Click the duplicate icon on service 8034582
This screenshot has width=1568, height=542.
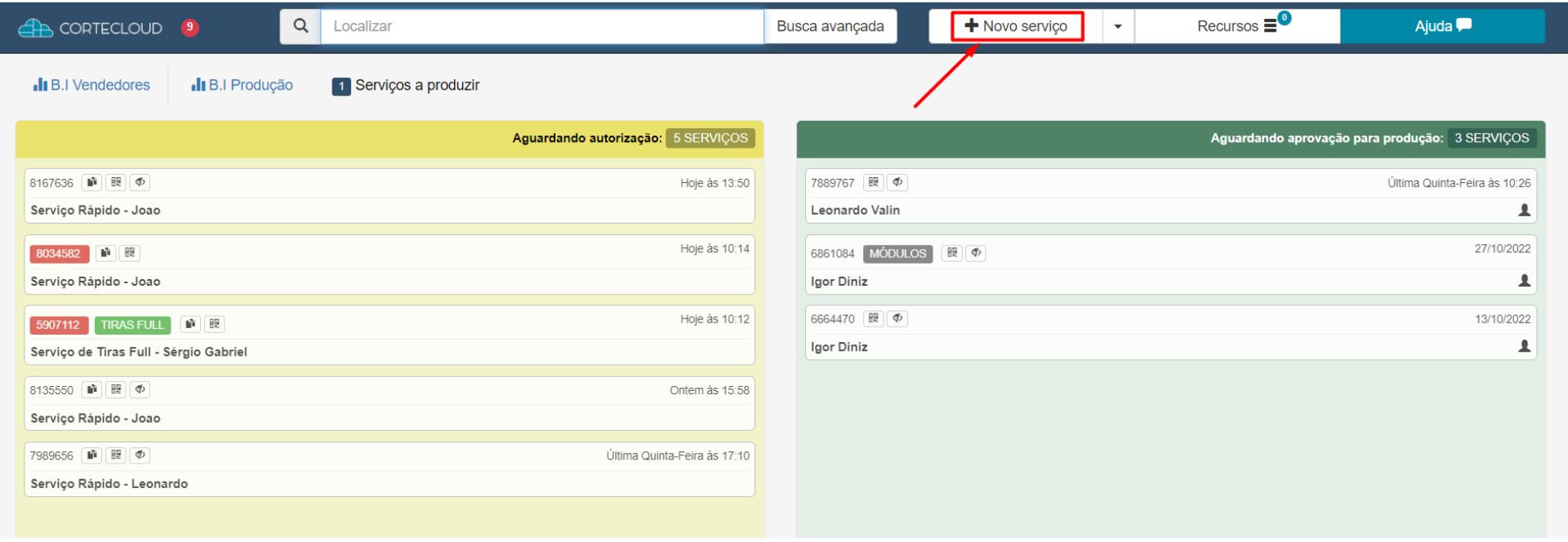[105, 253]
